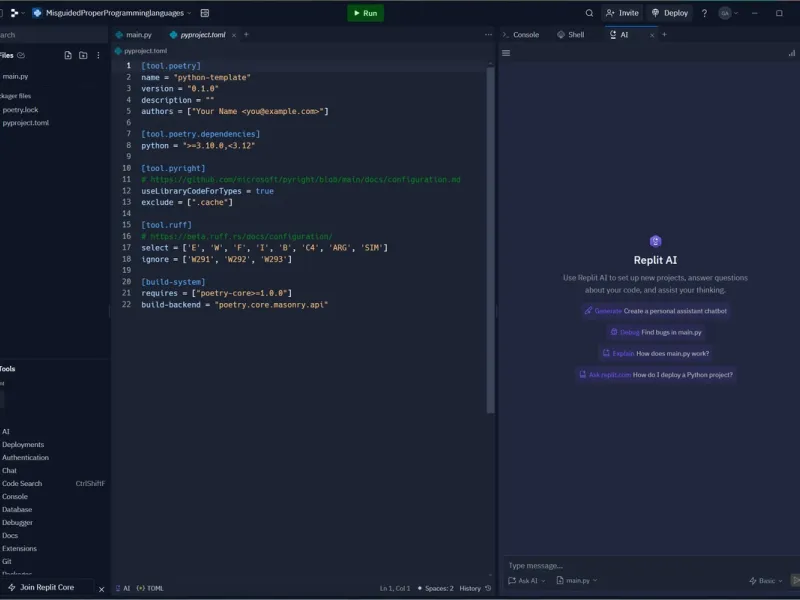The height and width of the screenshot is (600, 800).
Task: Open the help question mark menu
Action: coord(704,13)
